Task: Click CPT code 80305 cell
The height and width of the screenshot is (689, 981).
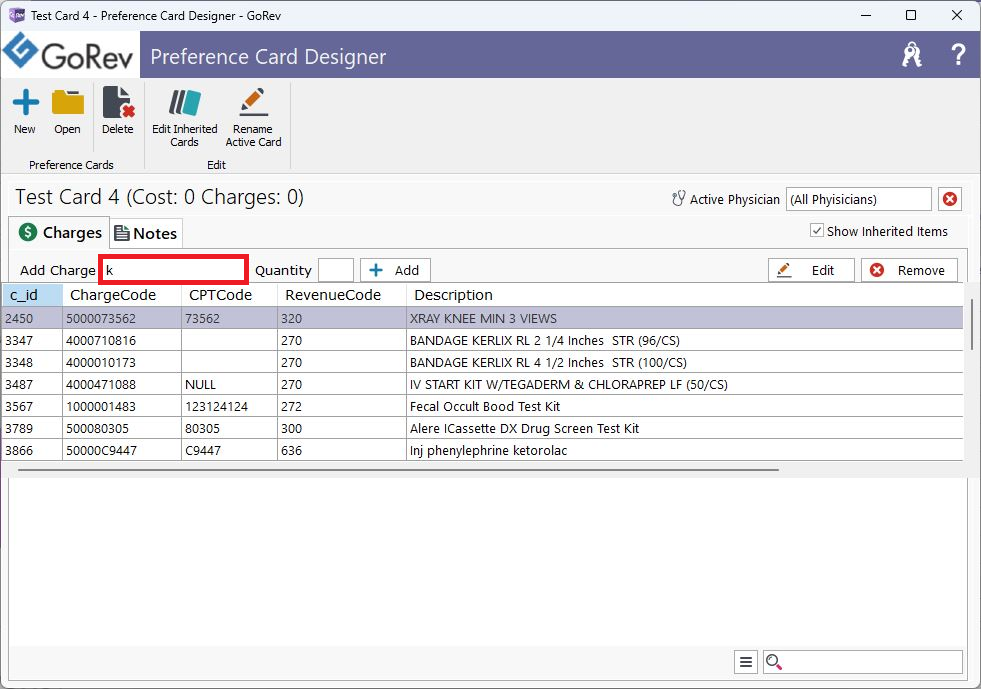Action: [229, 428]
